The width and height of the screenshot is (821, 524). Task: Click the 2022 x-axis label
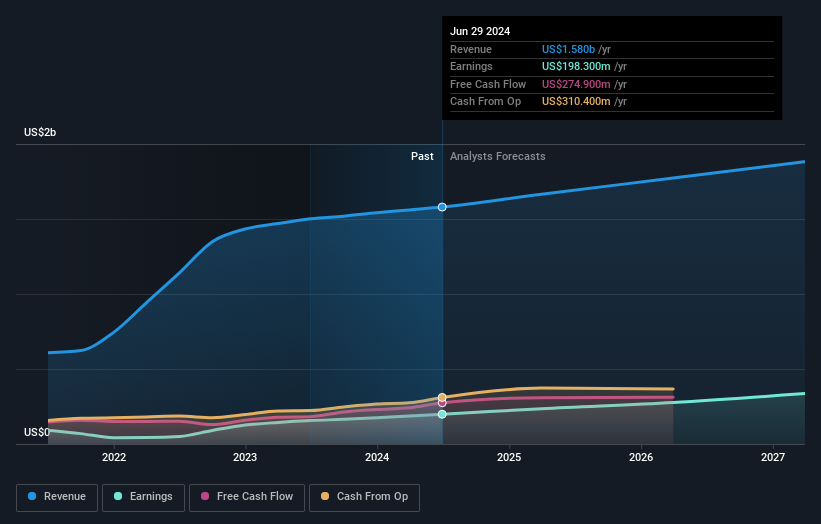[x=114, y=458]
